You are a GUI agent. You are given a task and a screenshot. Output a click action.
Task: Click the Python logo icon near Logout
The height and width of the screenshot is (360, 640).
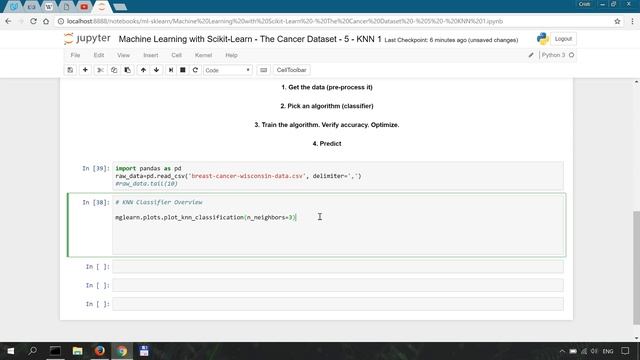point(542,39)
